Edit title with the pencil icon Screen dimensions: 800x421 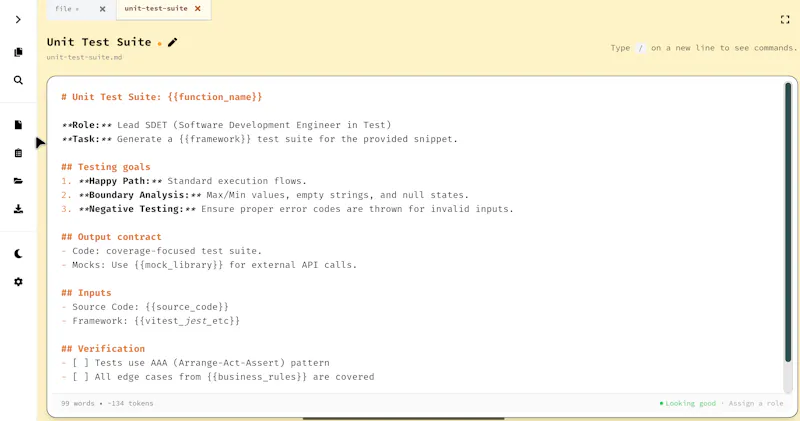tap(172, 42)
